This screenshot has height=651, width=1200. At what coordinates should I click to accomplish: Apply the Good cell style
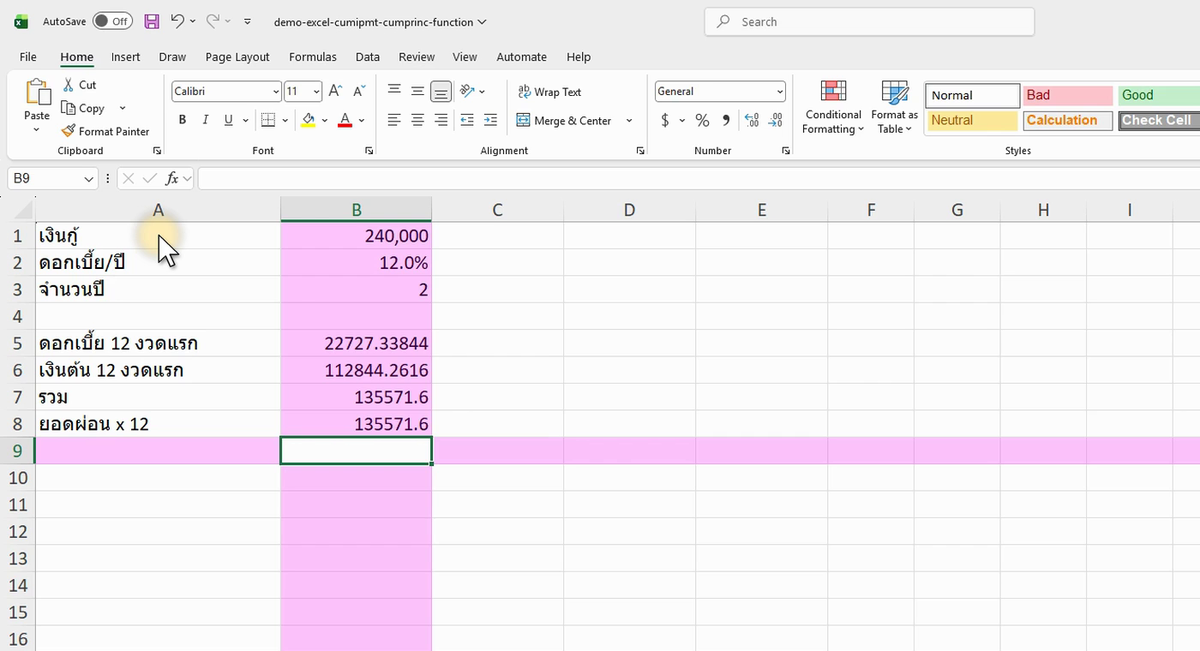click(1158, 95)
